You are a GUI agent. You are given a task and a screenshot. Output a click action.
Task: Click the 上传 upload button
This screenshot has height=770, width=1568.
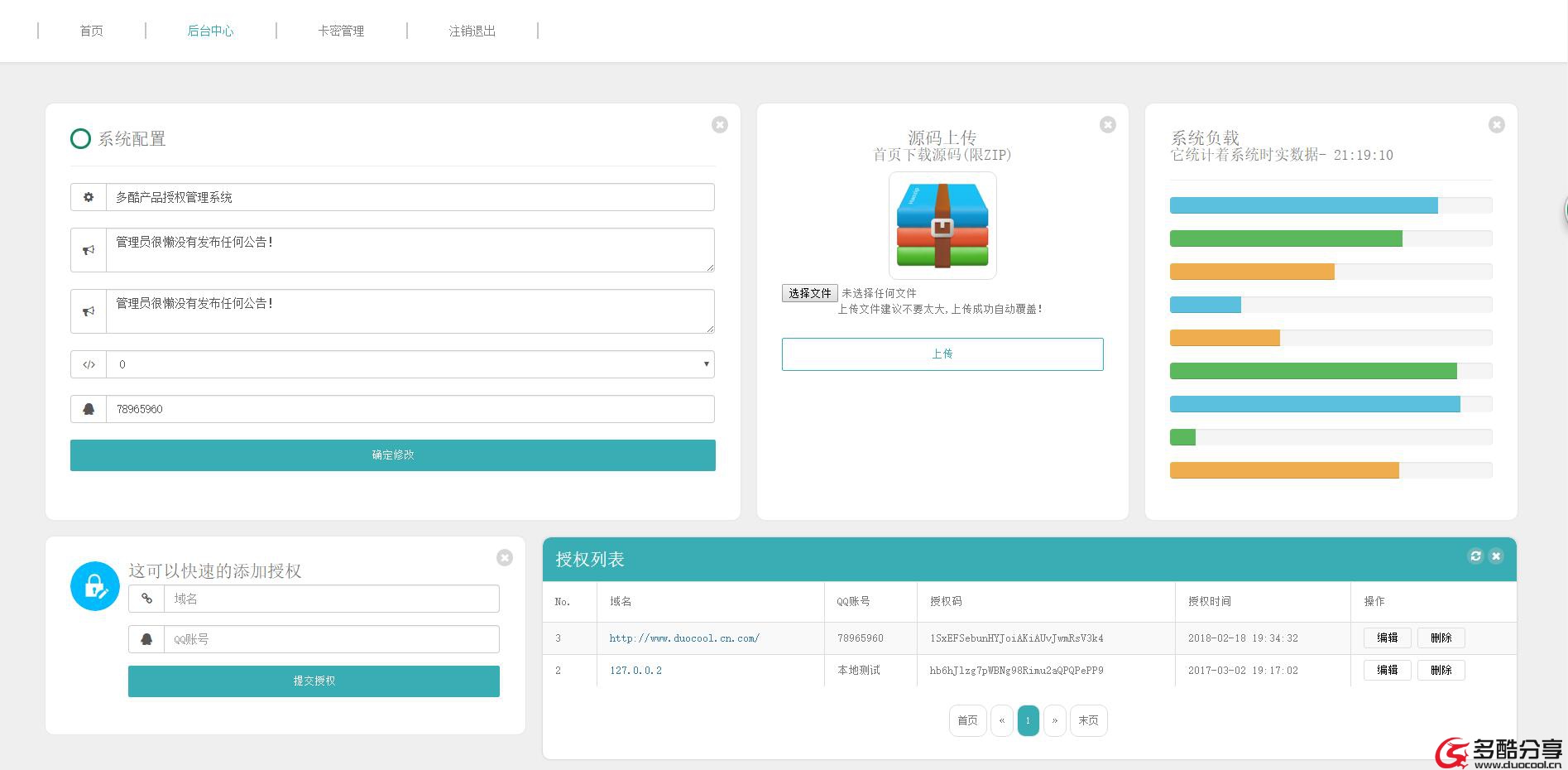pyautogui.click(x=942, y=354)
